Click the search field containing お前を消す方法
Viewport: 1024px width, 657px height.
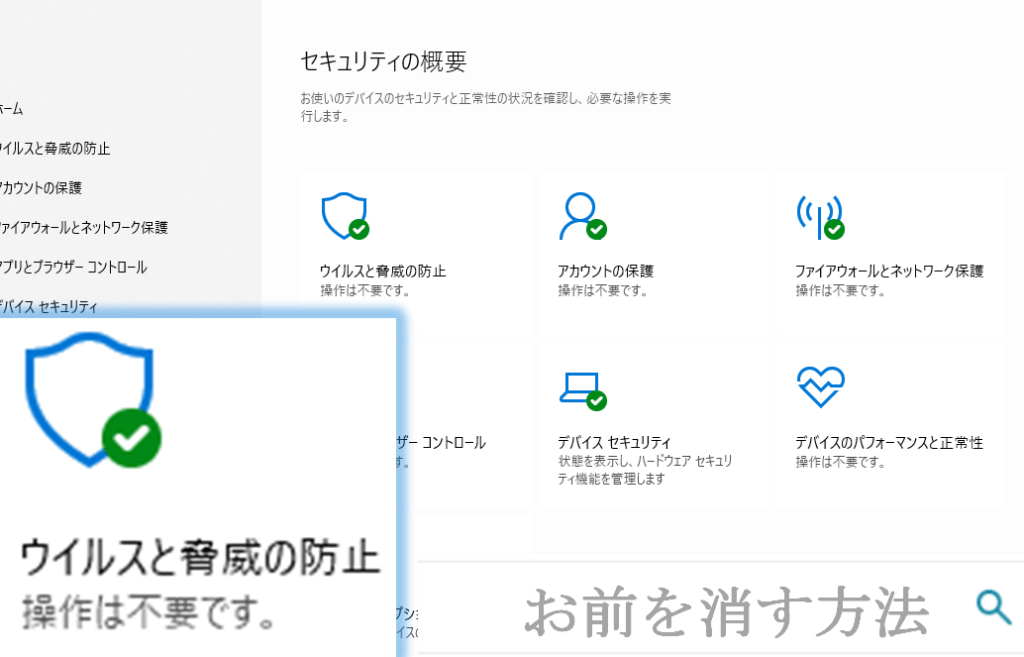(728, 610)
